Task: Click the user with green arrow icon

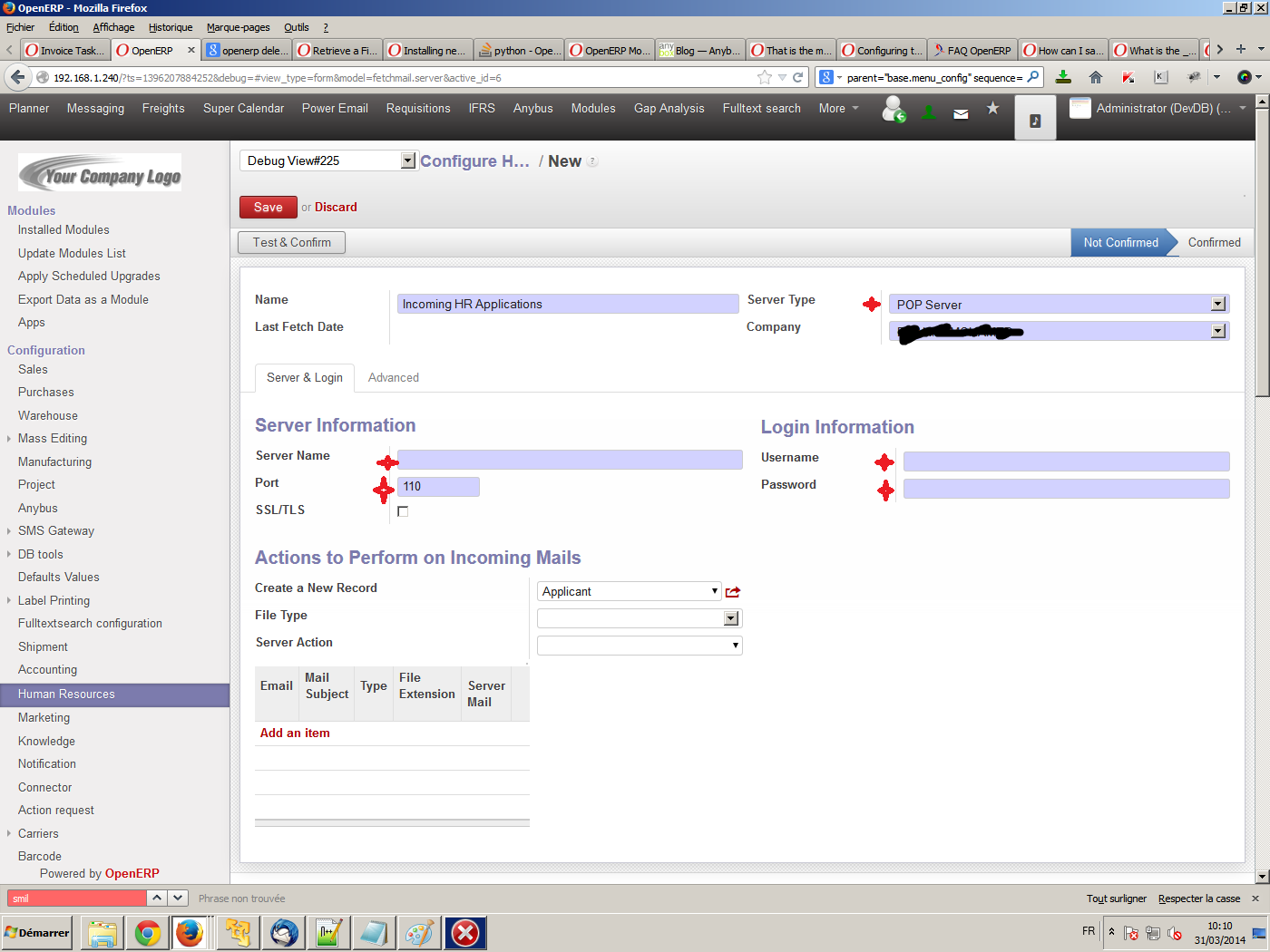Action: (x=894, y=110)
